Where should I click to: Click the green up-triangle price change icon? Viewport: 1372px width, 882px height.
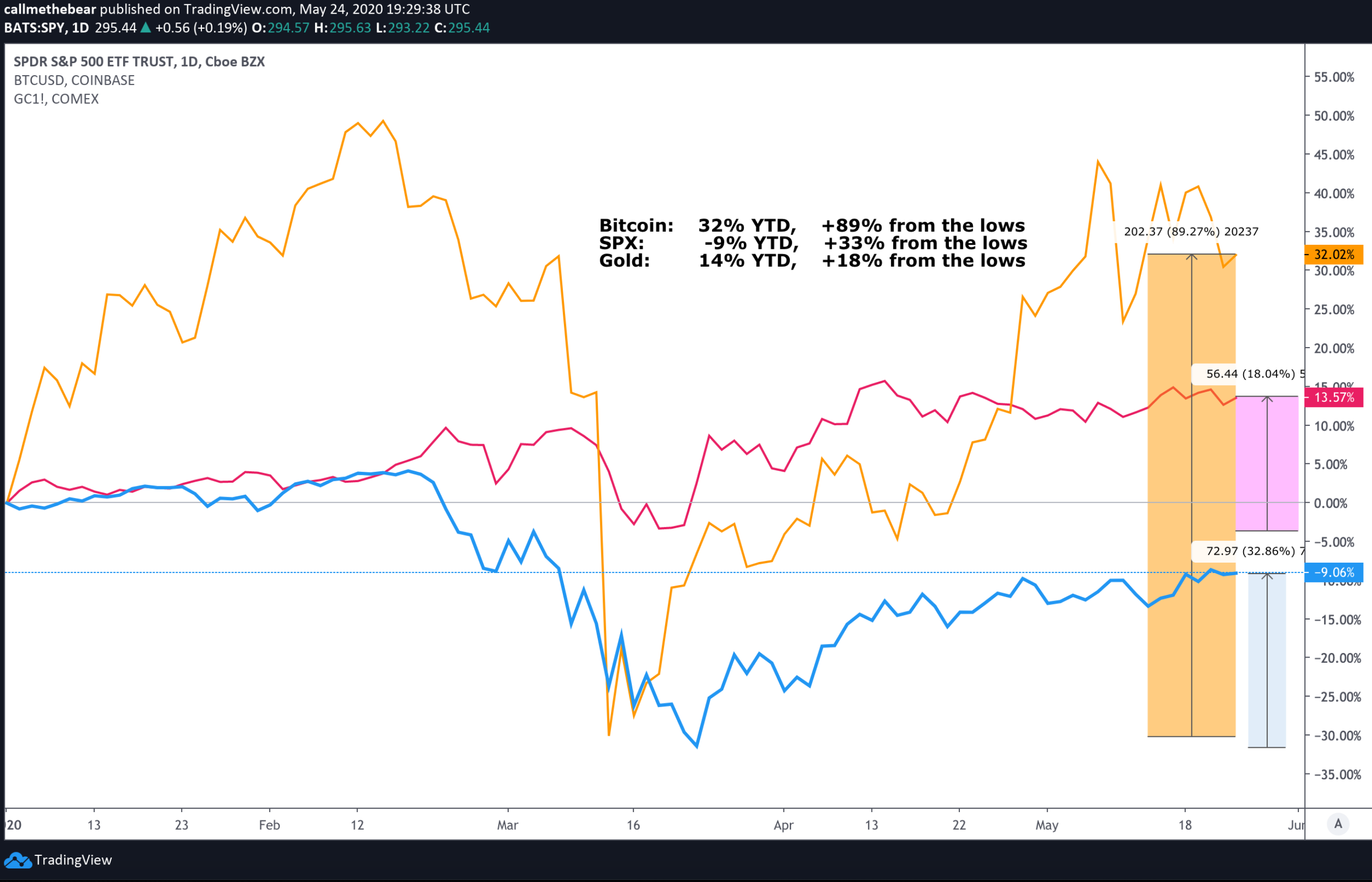(x=146, y=28)
